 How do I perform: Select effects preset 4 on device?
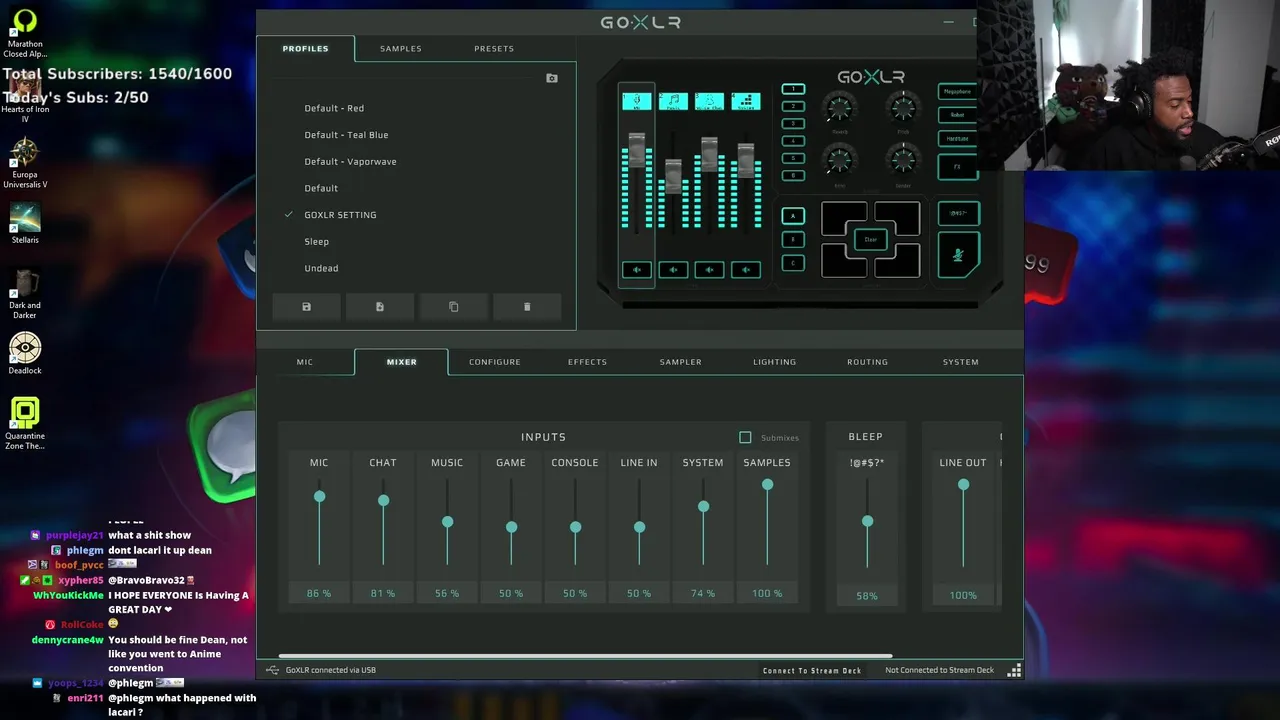click(x=793, y=141)
